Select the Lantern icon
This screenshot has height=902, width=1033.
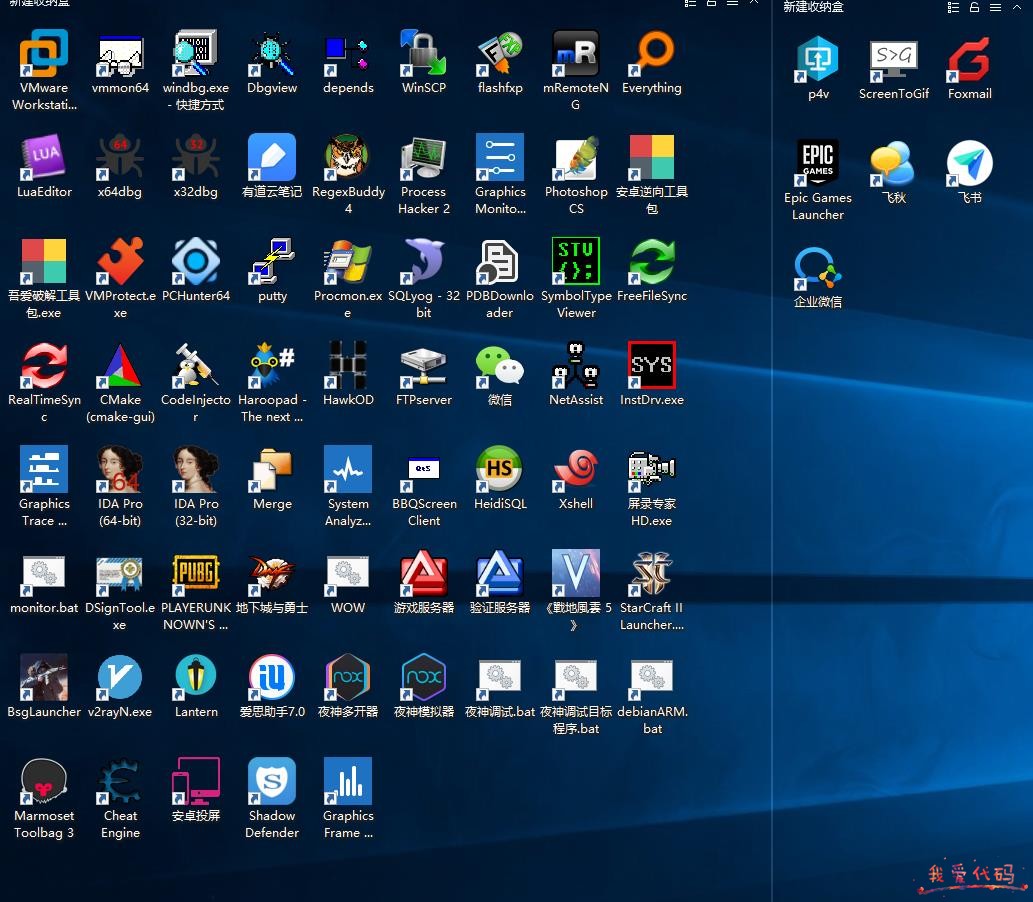[x=196, y=677]
